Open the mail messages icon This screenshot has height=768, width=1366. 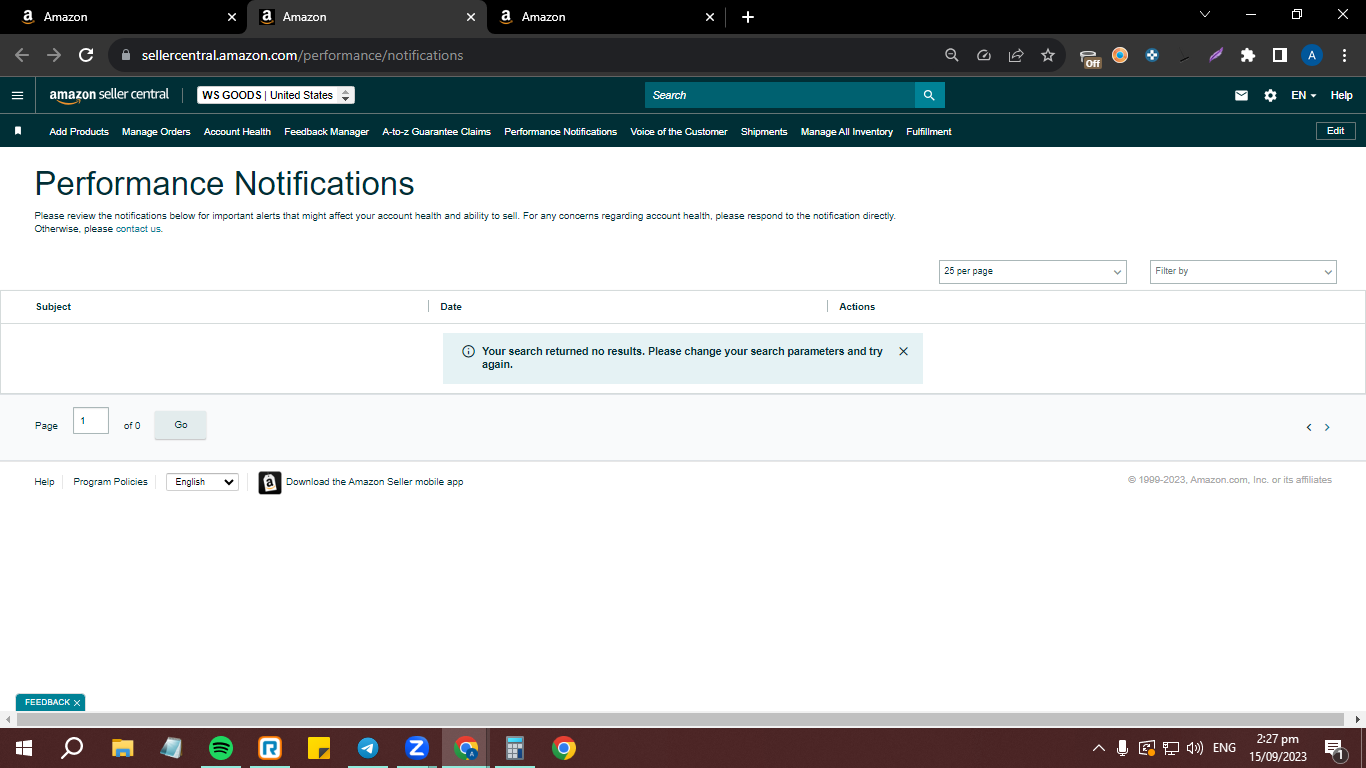coord(1241,95)
